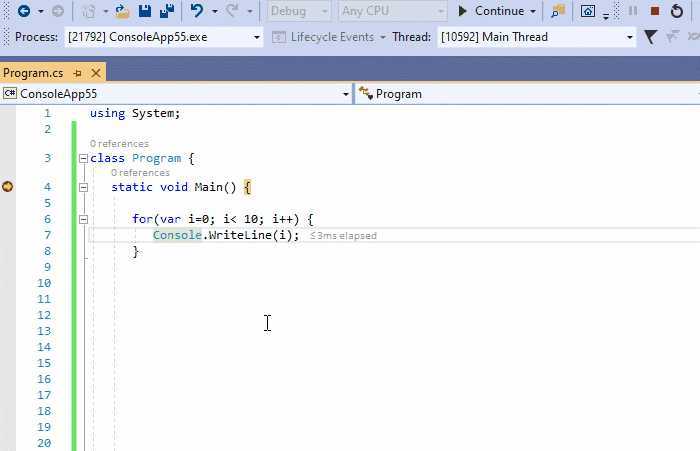Click the Navigate Forward arrow icon

58,11
